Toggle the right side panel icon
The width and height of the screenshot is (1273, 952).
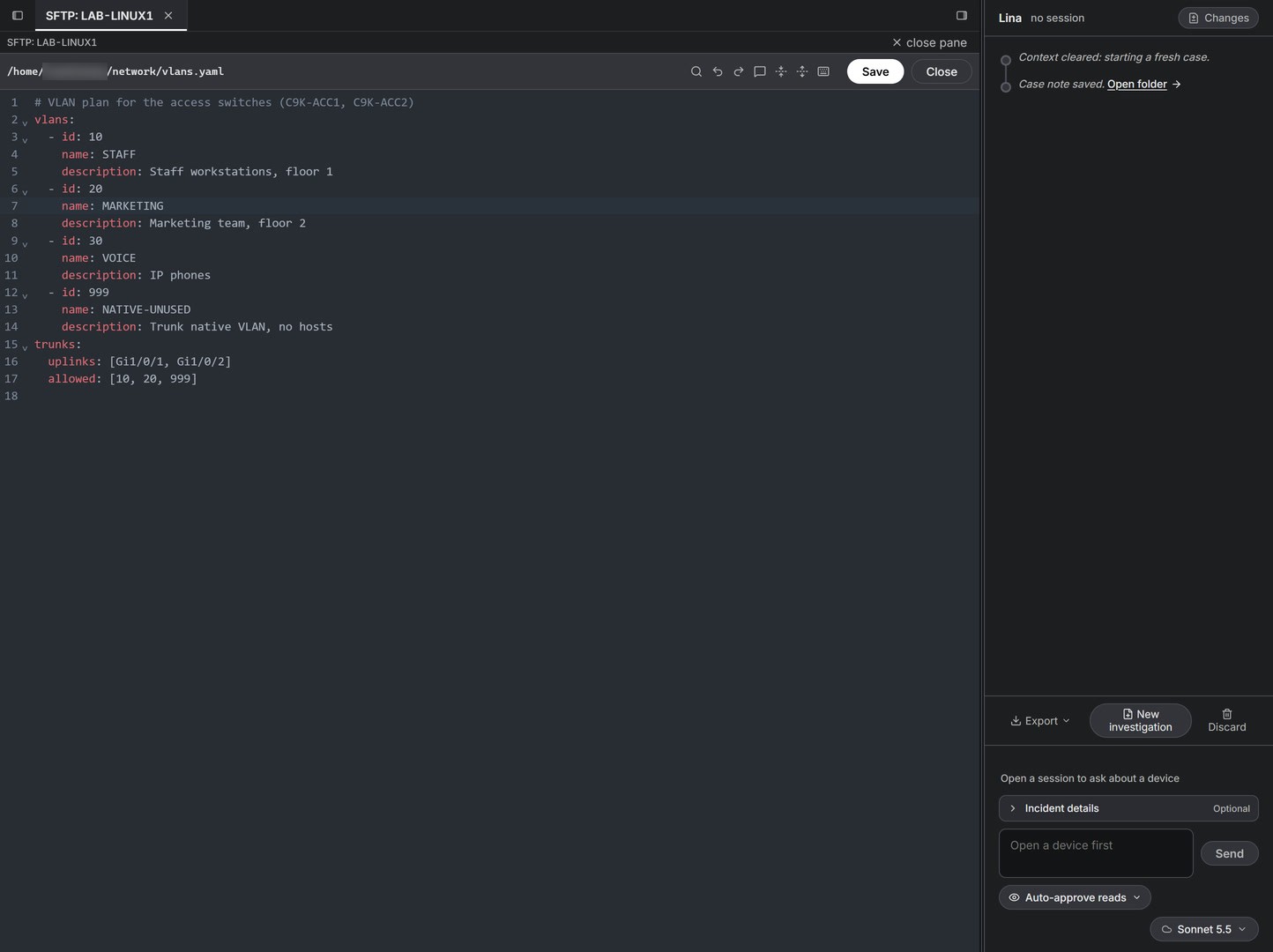pos(962,15)
